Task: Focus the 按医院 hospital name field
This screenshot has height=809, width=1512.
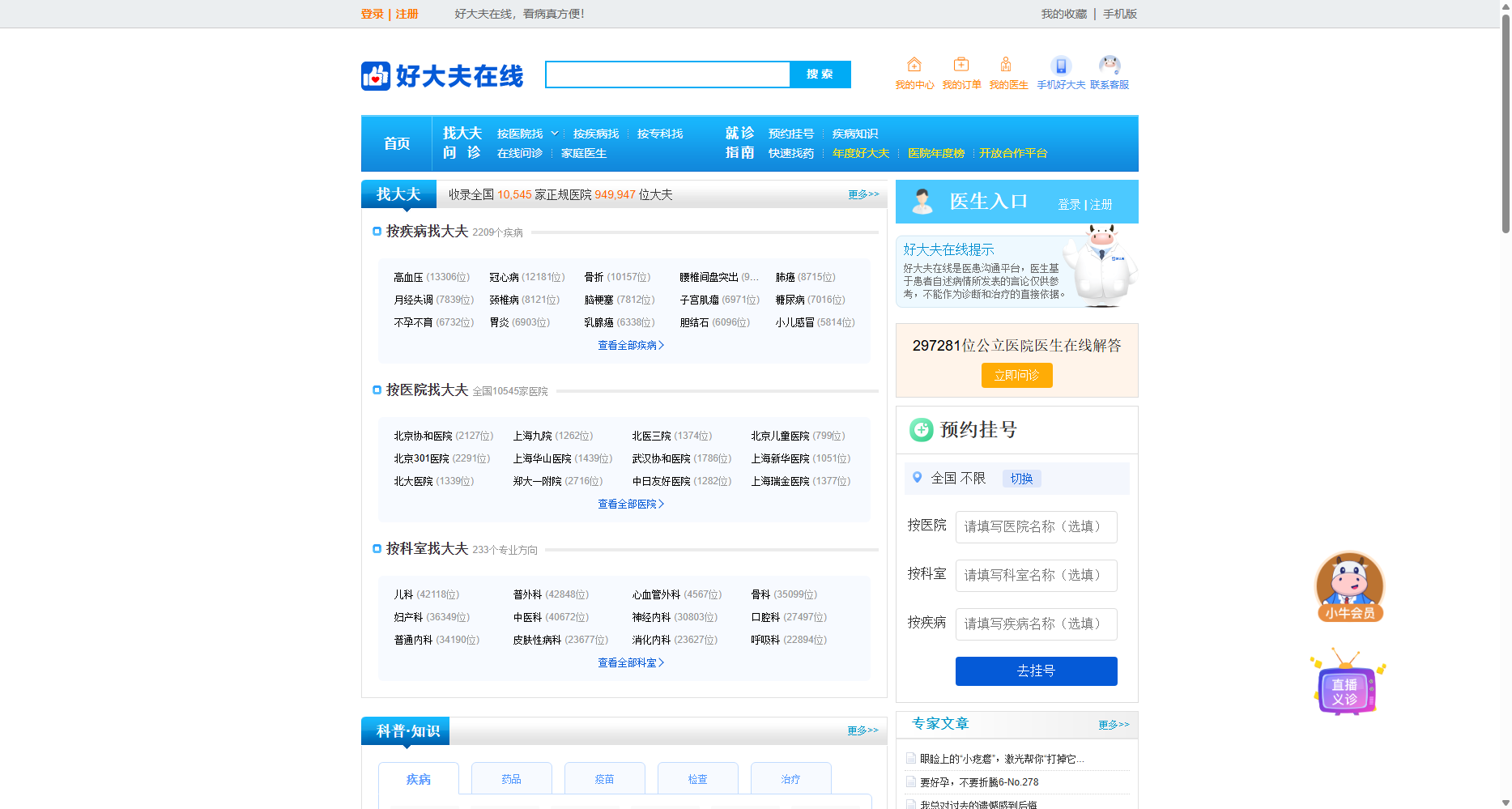Action: point(1037,527)
